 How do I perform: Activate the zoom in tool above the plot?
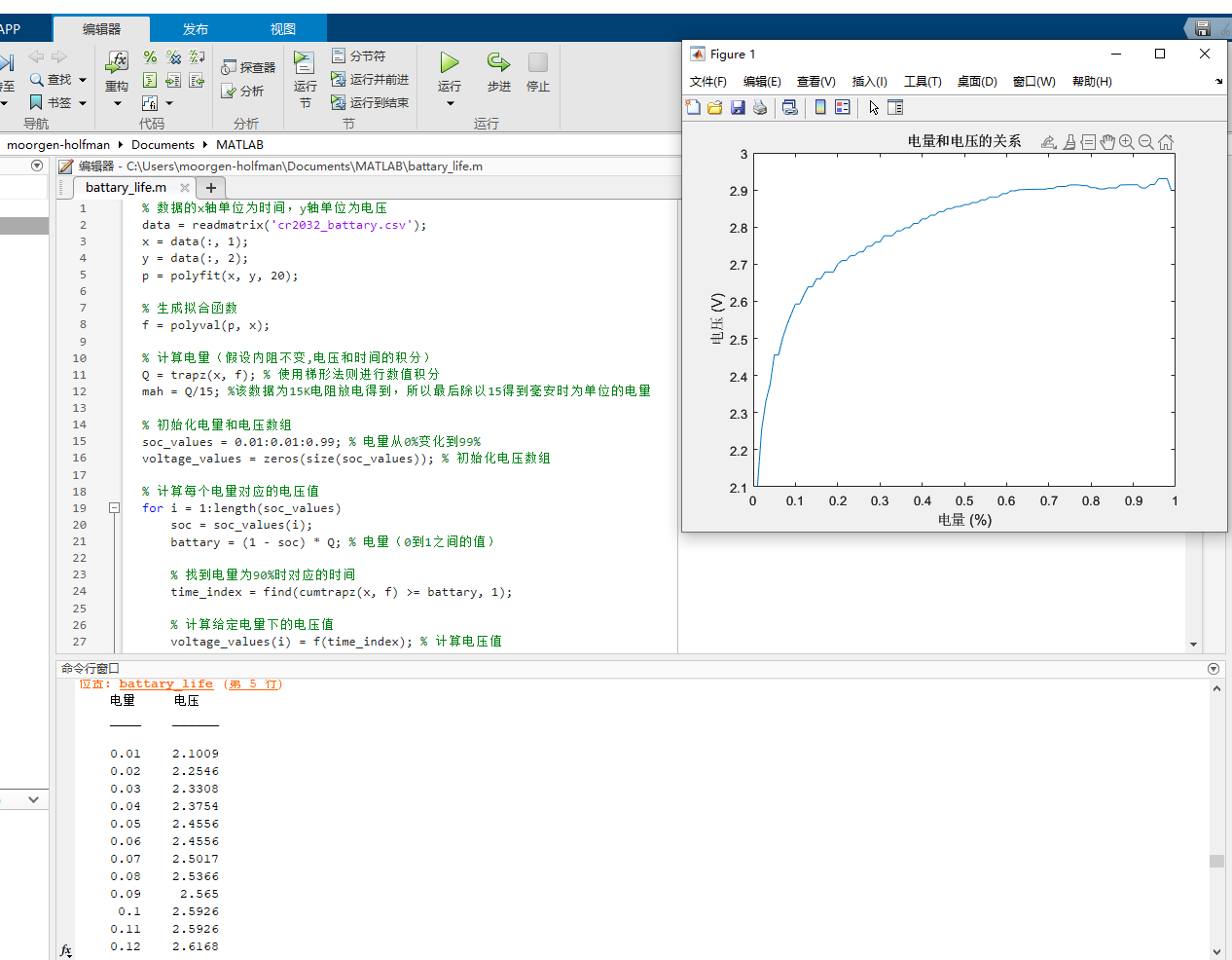pos(1127,142)
